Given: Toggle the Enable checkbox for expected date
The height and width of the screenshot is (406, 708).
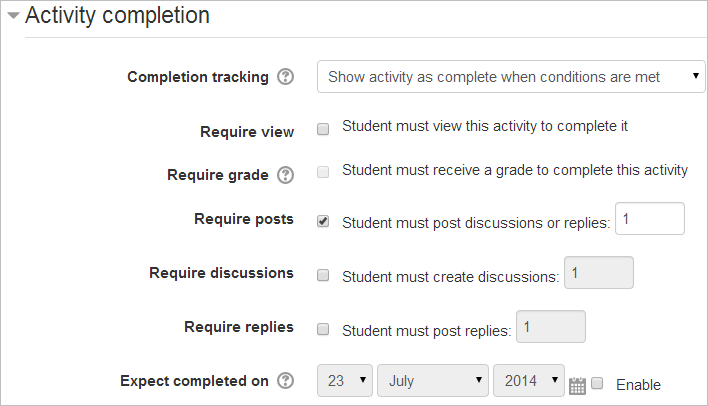Looking at the screenshot, I should pyautogui.click(x=597, y=383).
